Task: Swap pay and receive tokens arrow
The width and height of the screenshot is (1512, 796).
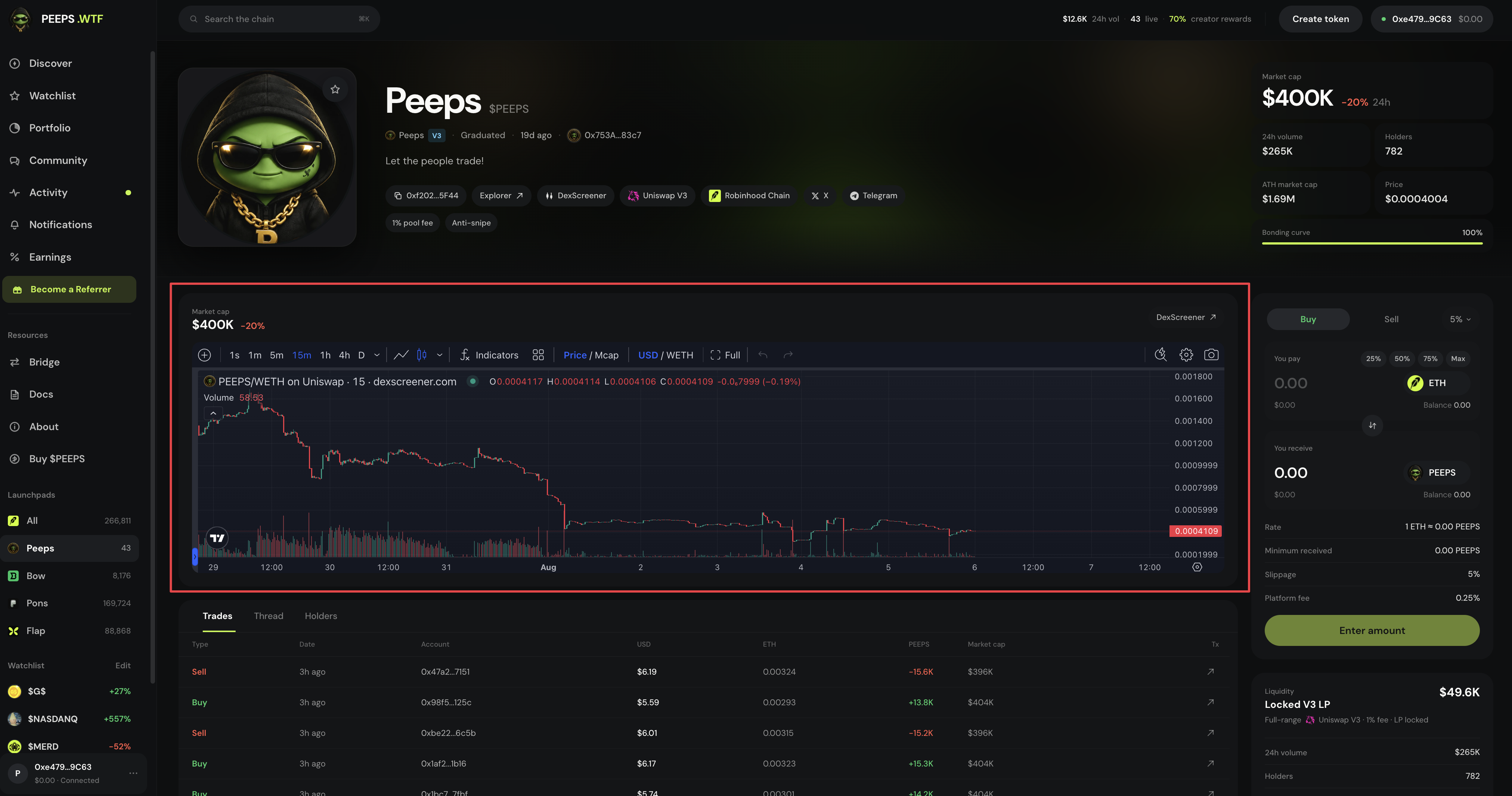Action: [x=1372, y=425]
